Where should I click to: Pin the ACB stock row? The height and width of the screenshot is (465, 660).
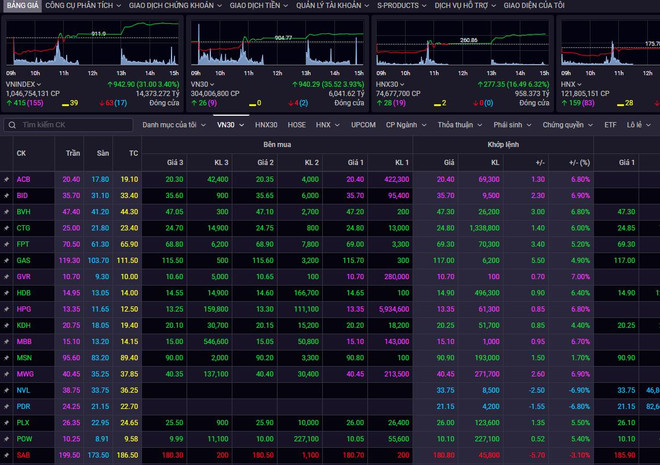click(x=6, y=179)
